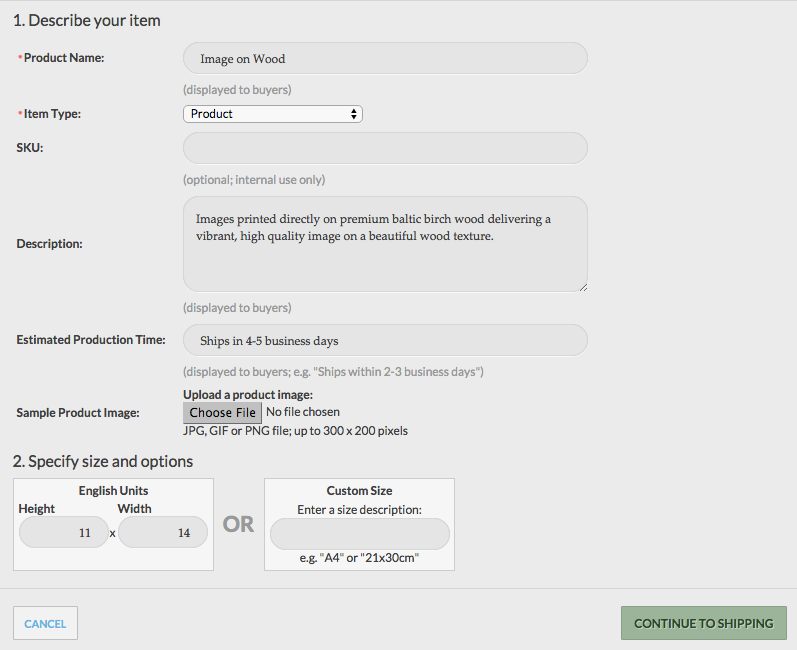Click the dropdown arrows on Item Type

click(x=354, y=114)
